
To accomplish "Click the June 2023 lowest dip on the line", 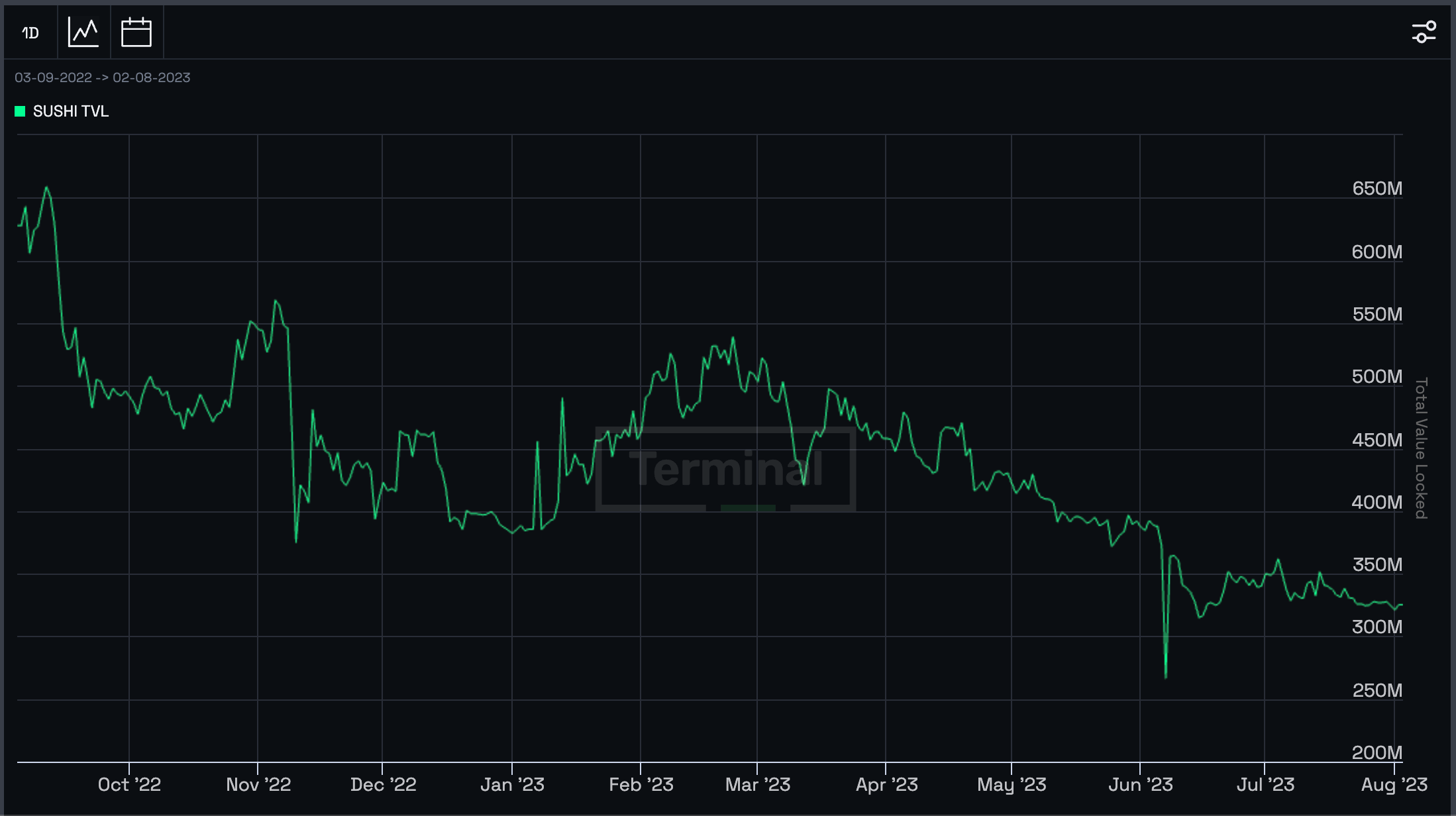I will [x=1166, y=677].
